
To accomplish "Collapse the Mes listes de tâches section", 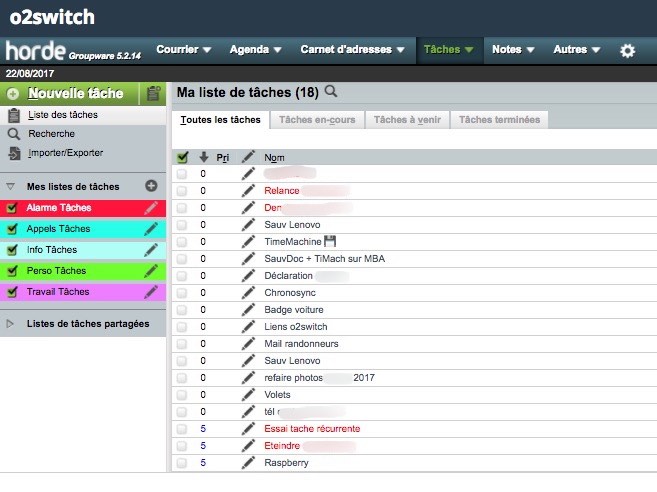I will click(x=11, y=187).
